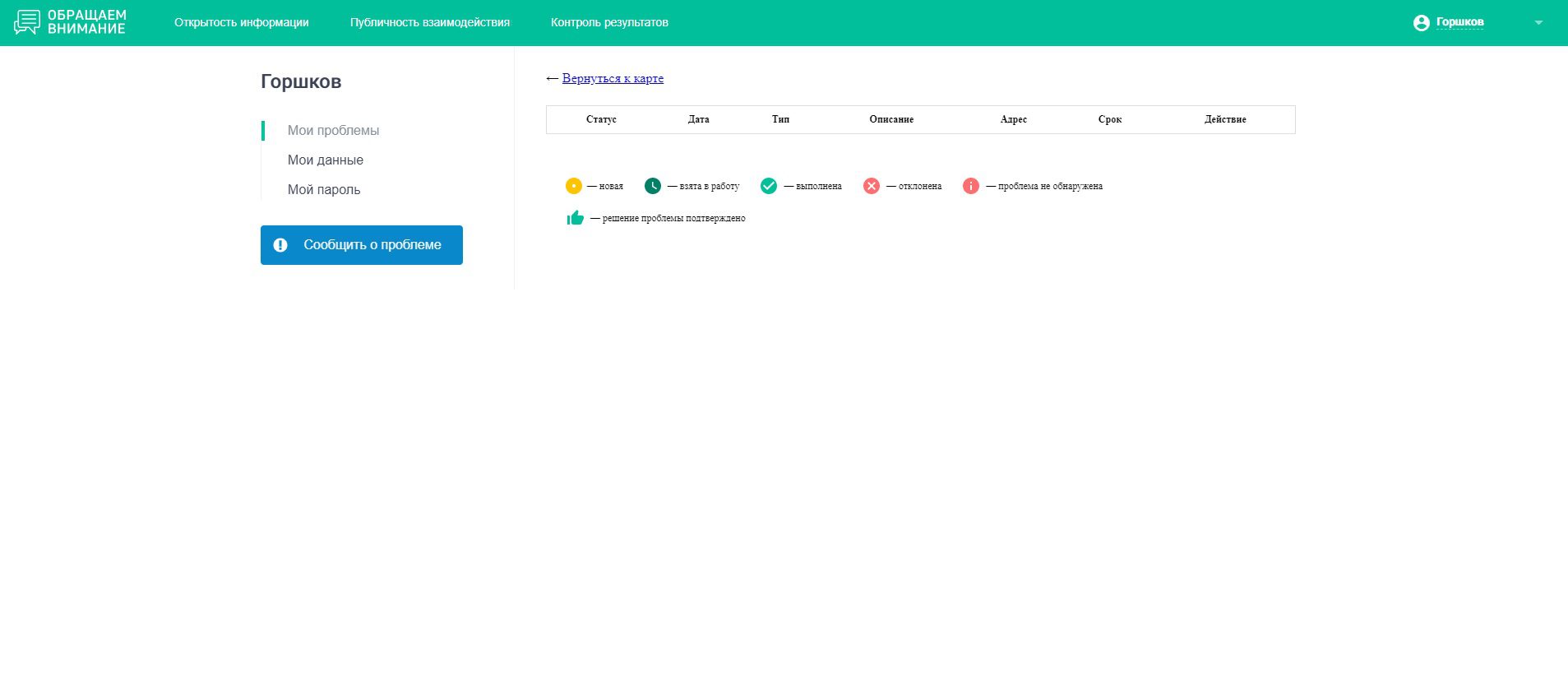The image size is (1568, 700).
Task: Open the Горшков username menu
Action: [x=1459, y=22]
